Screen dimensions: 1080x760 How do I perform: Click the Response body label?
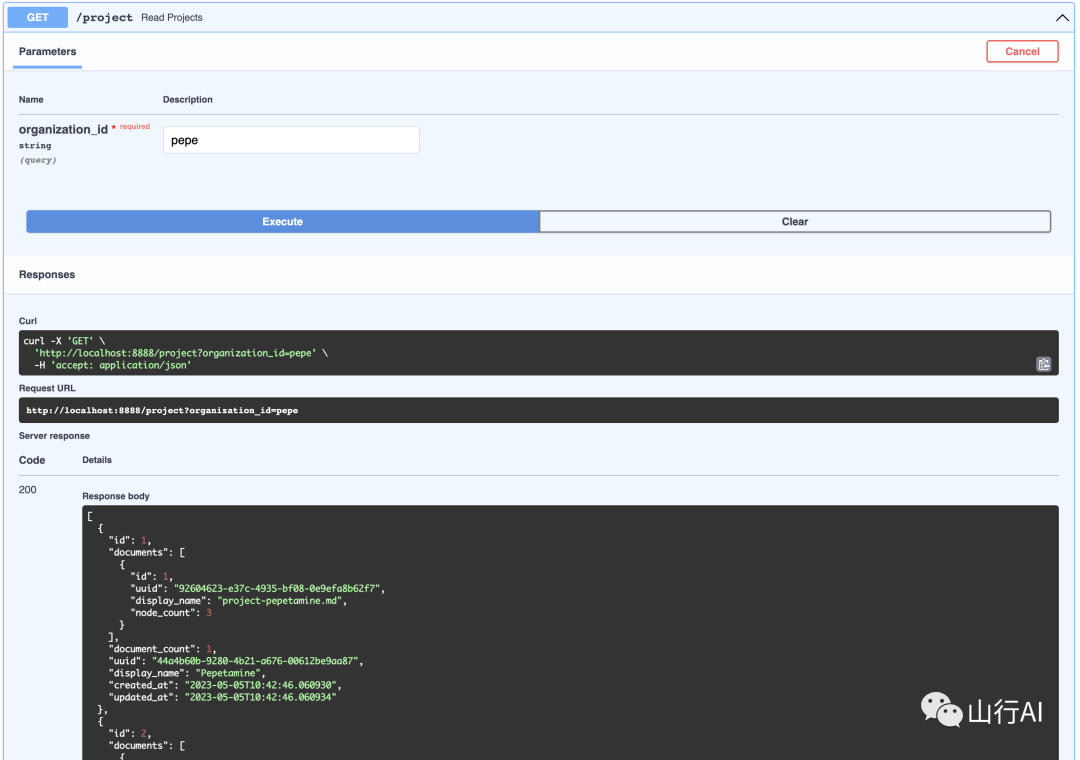(x=116, y=496)
